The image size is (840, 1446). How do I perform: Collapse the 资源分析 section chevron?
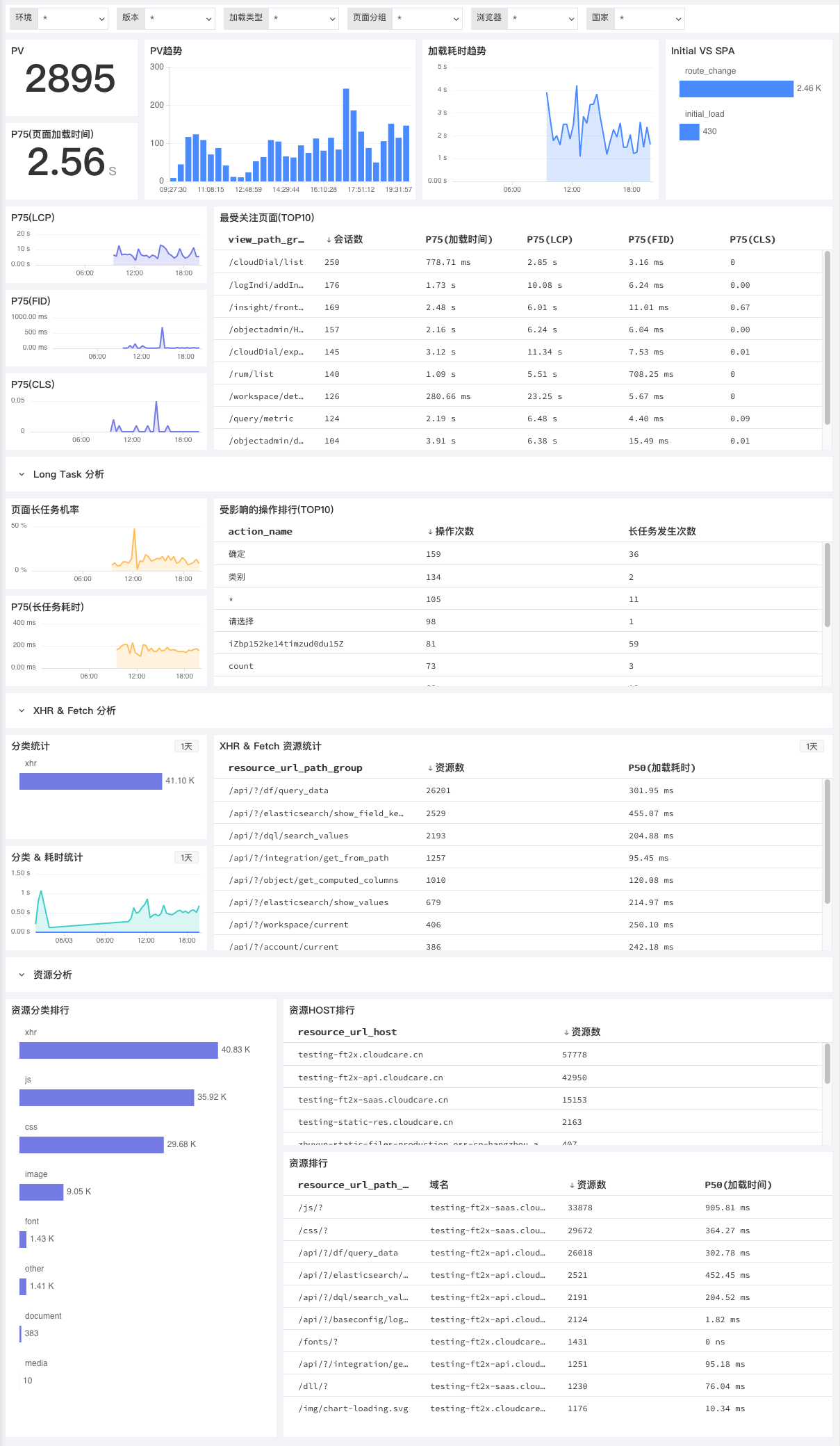point(22,975)
